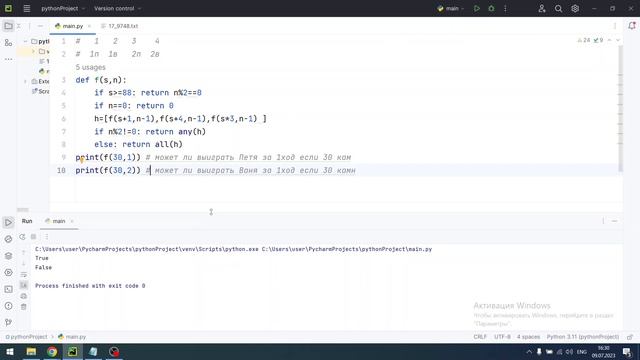Click the editor vertical scrollbar
This screenshot has height=360, width=640.
click(620, 108)
